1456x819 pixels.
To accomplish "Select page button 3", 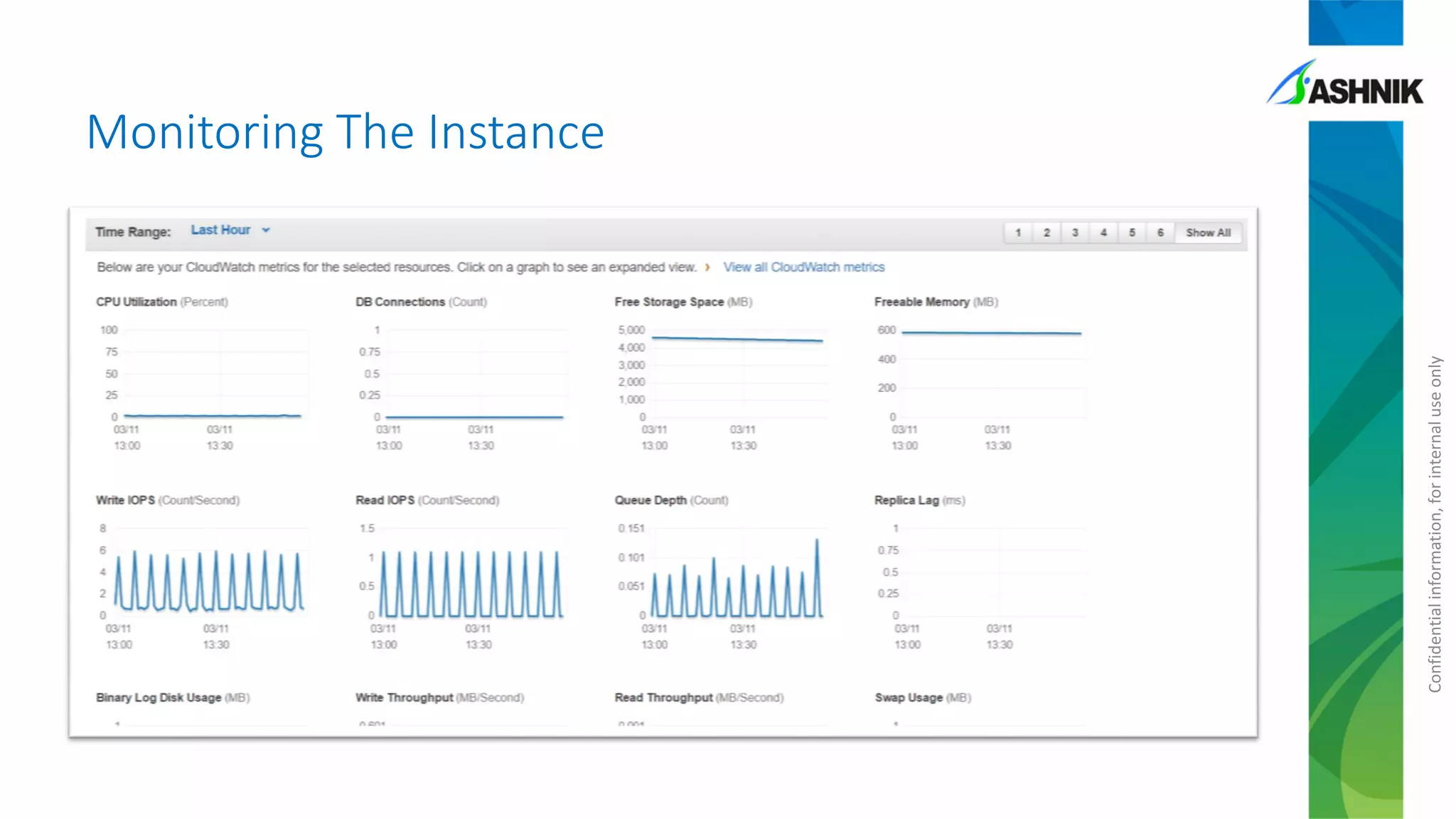I will 1075,232.
